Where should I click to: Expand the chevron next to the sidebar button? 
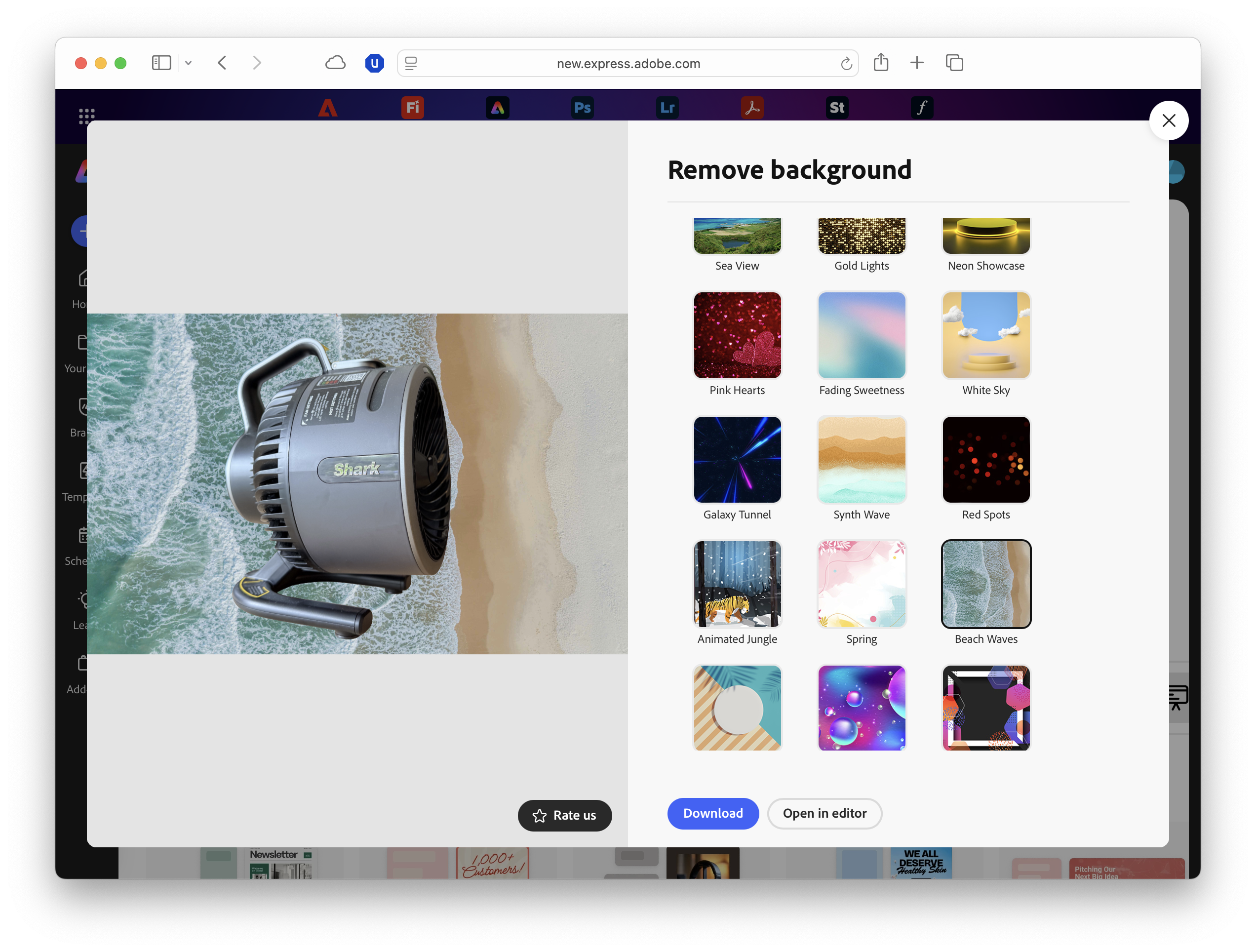coord(189,63)
